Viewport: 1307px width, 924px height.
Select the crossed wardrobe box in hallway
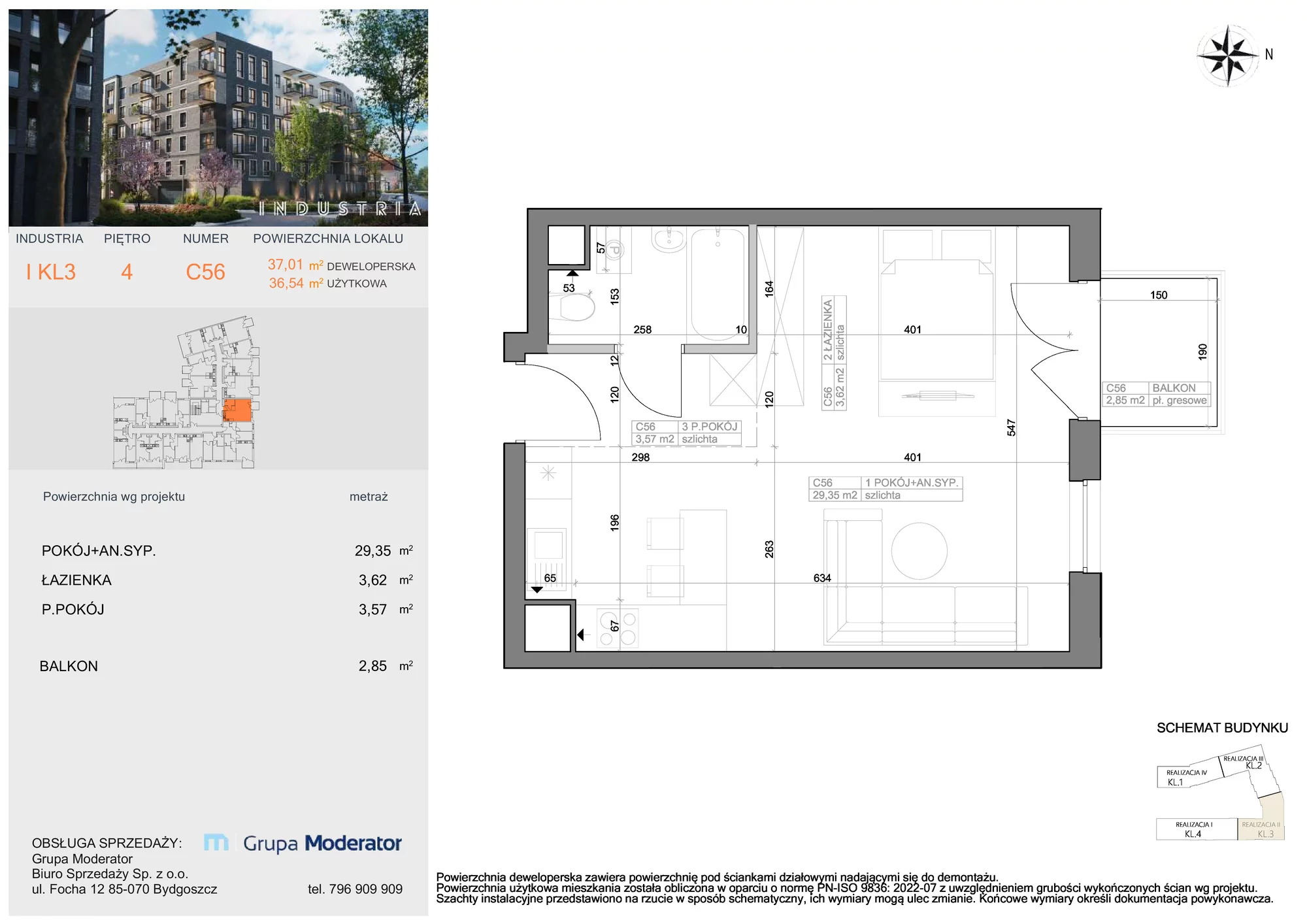pos(733,380)
